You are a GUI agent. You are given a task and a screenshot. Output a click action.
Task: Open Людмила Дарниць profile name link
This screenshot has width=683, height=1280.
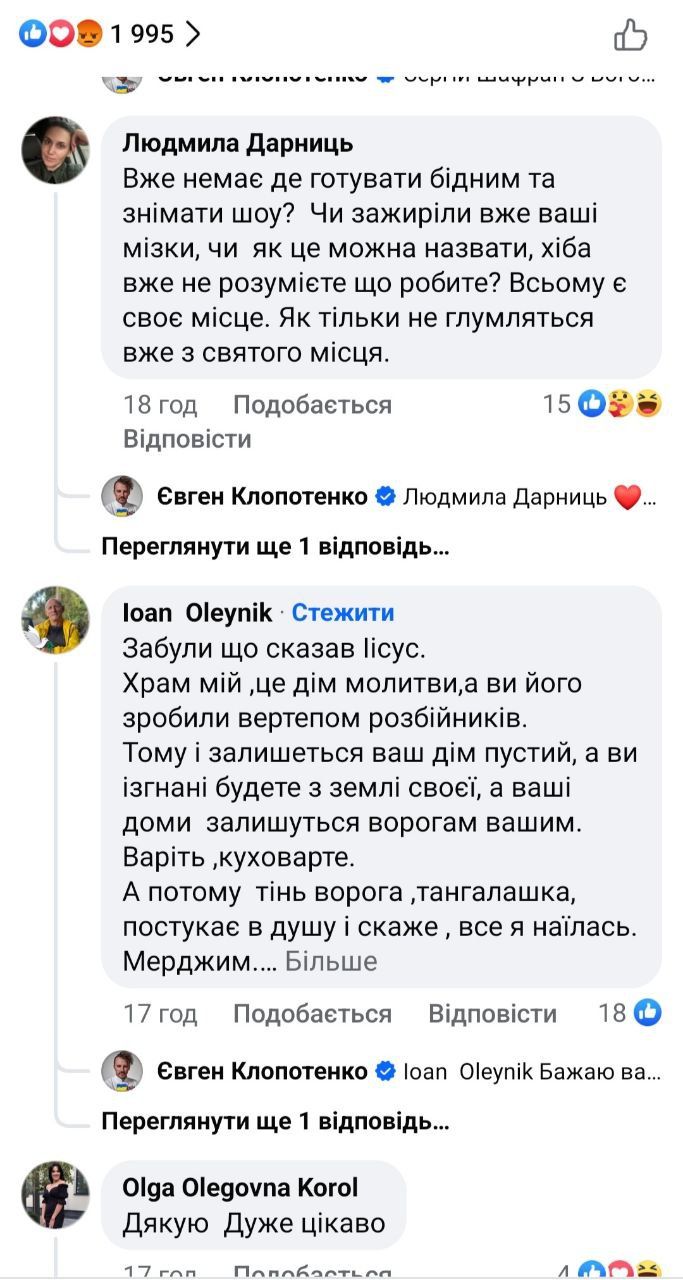(x=238, y=143)
